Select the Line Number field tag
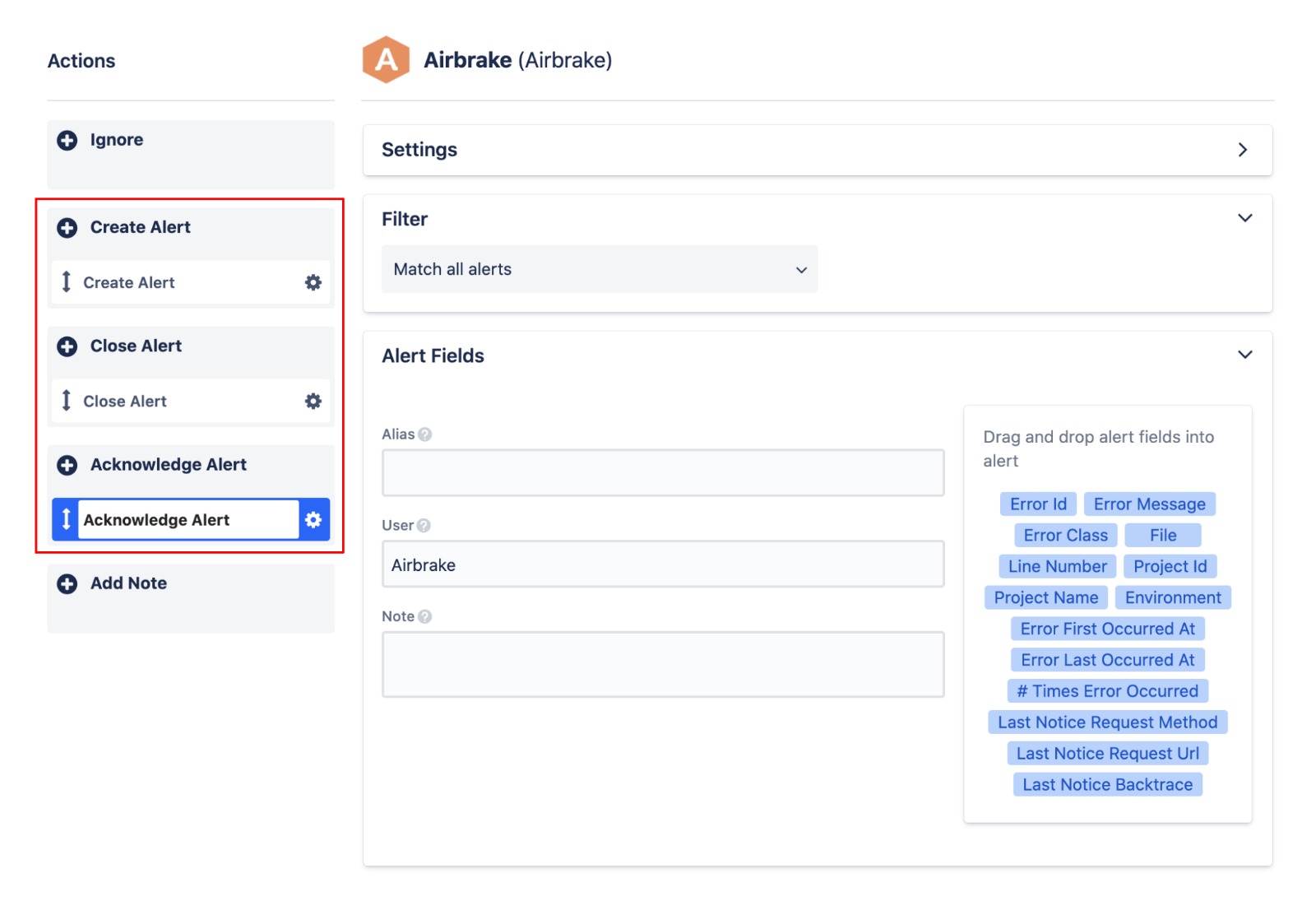 point(1057,567)
